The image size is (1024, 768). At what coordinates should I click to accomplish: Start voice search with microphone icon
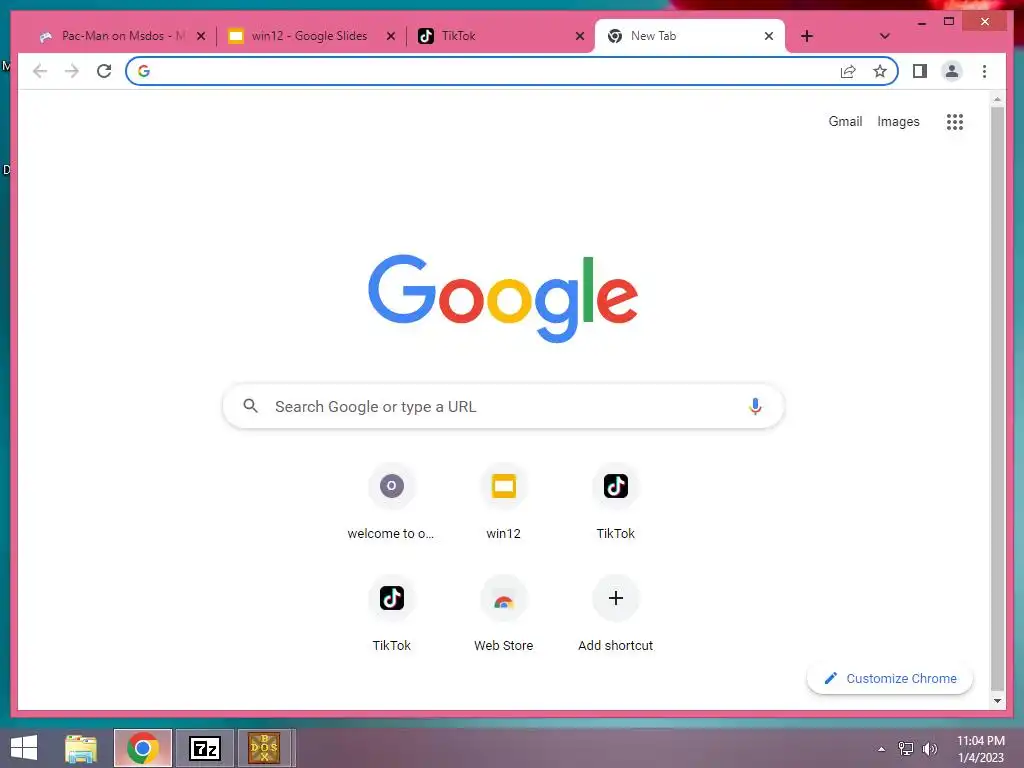coord(755,406)
